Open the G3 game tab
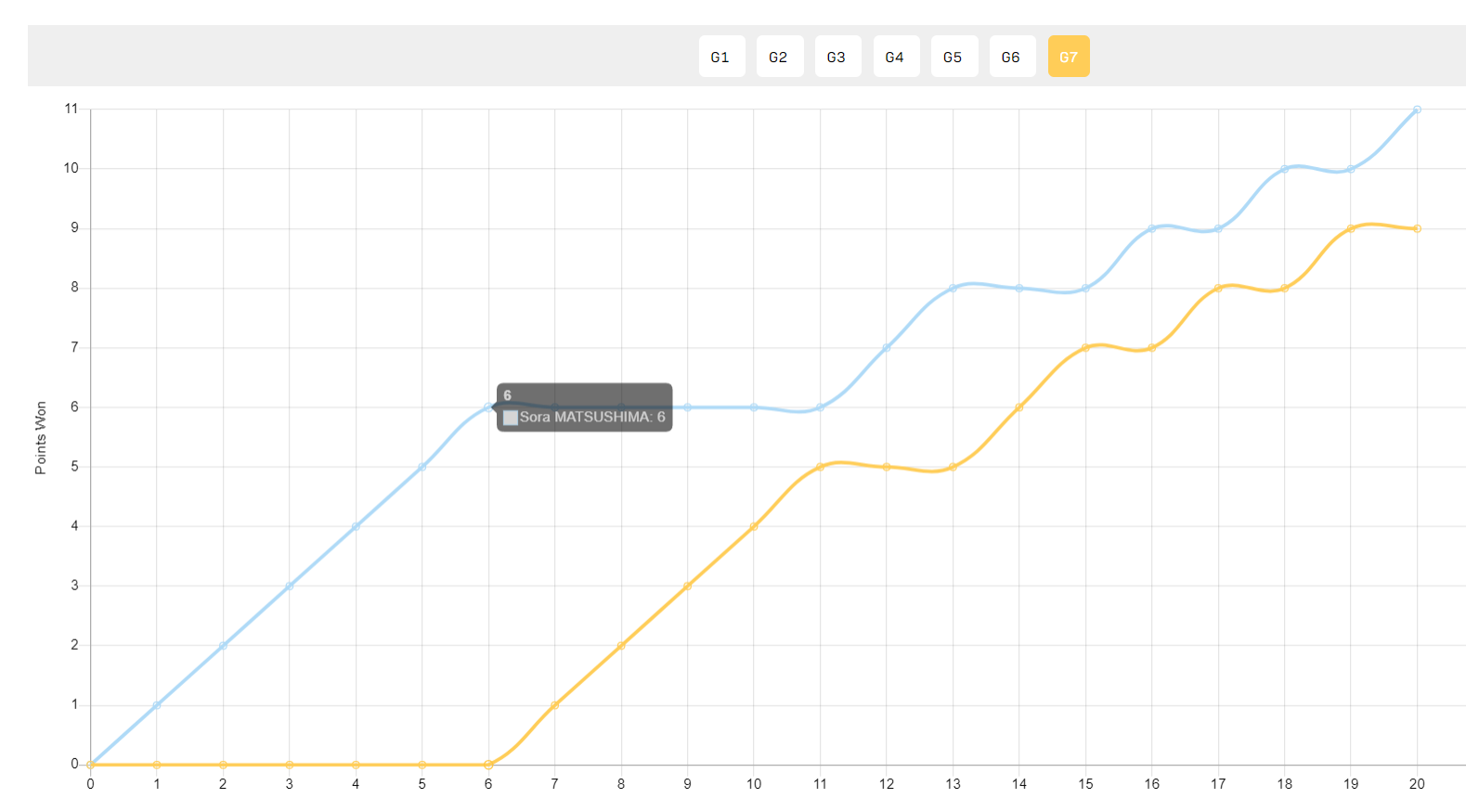The width and height of the screenshot is (1466, 812). 837,57
